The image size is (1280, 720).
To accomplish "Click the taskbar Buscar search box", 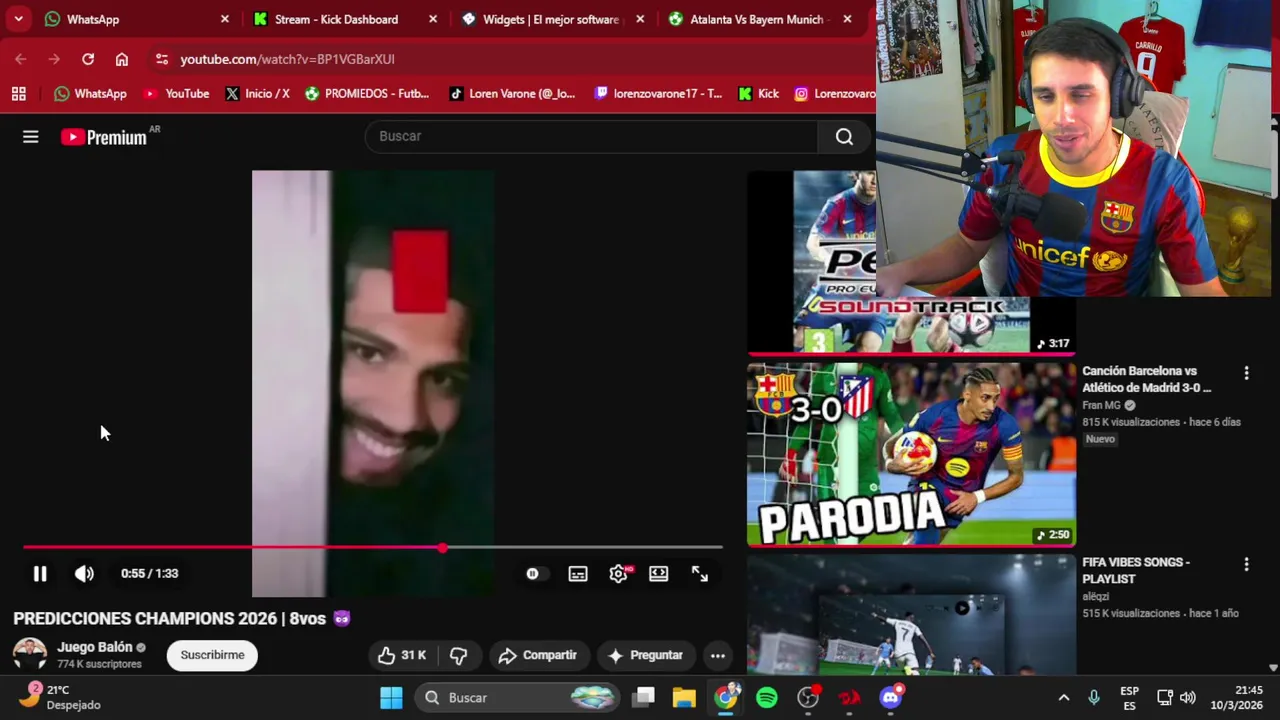I will click(x=518, y=698).
